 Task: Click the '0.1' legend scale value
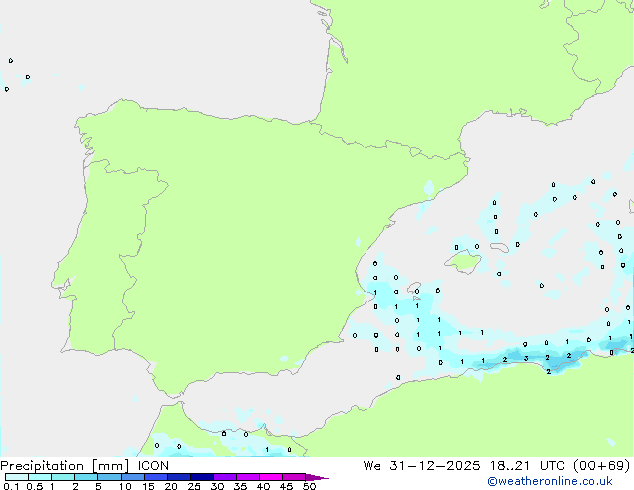coord(11,486)
